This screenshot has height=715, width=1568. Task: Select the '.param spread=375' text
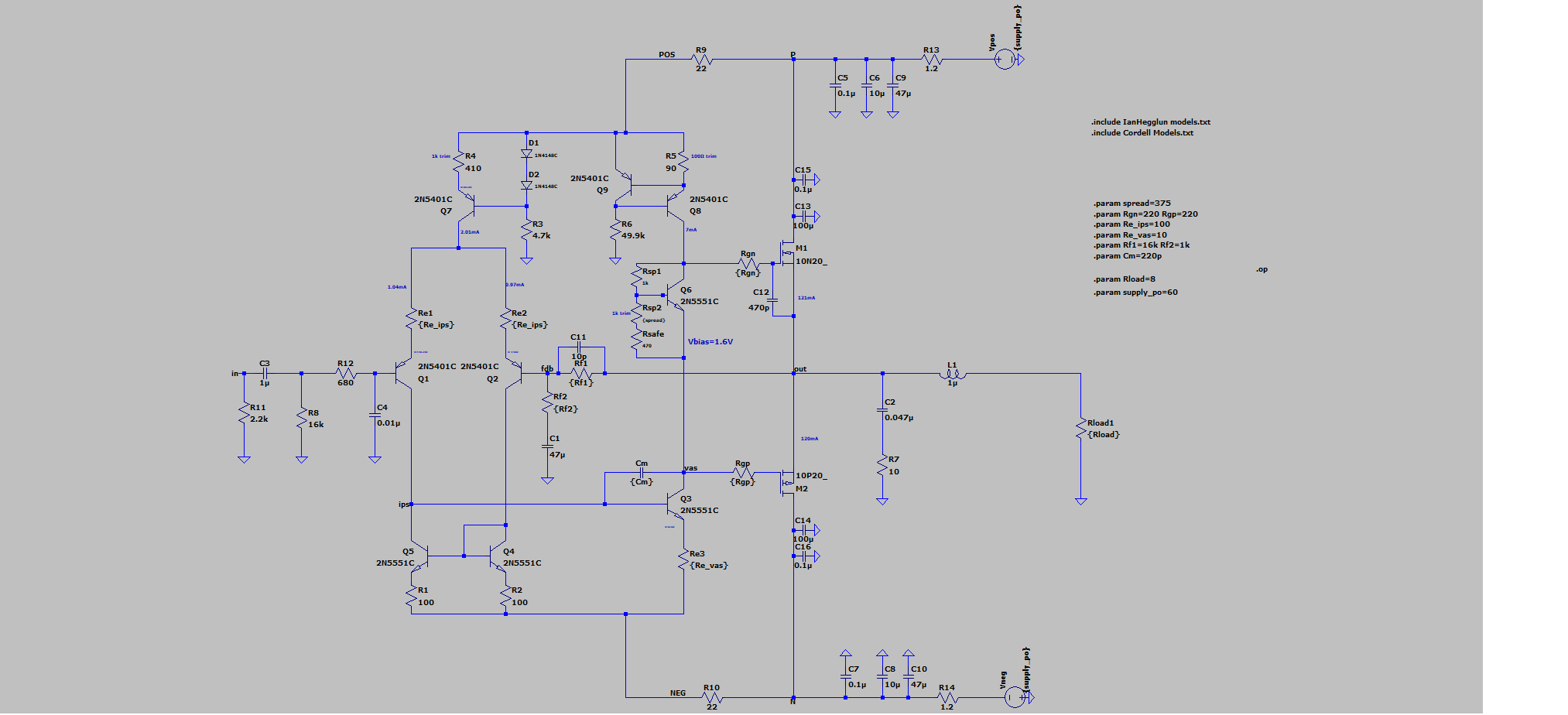coord(1132,204)
